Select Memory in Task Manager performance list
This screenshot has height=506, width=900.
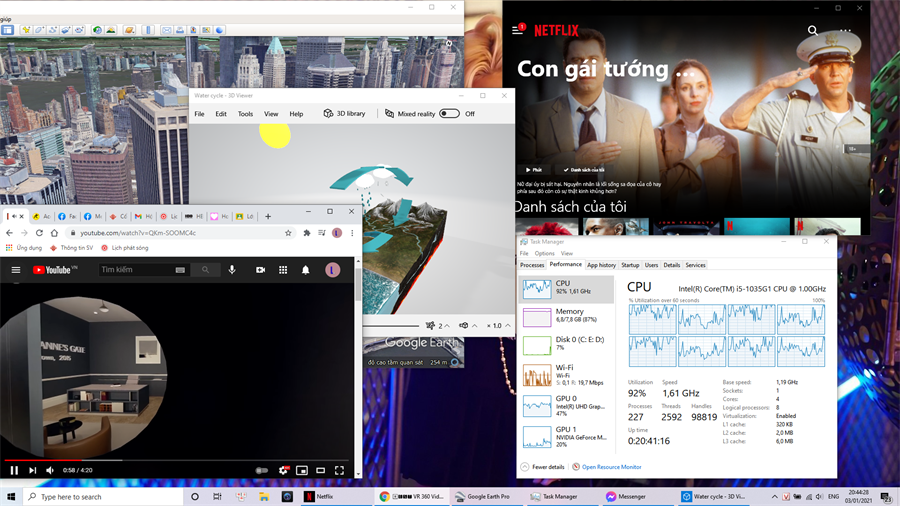pos(566,317)
